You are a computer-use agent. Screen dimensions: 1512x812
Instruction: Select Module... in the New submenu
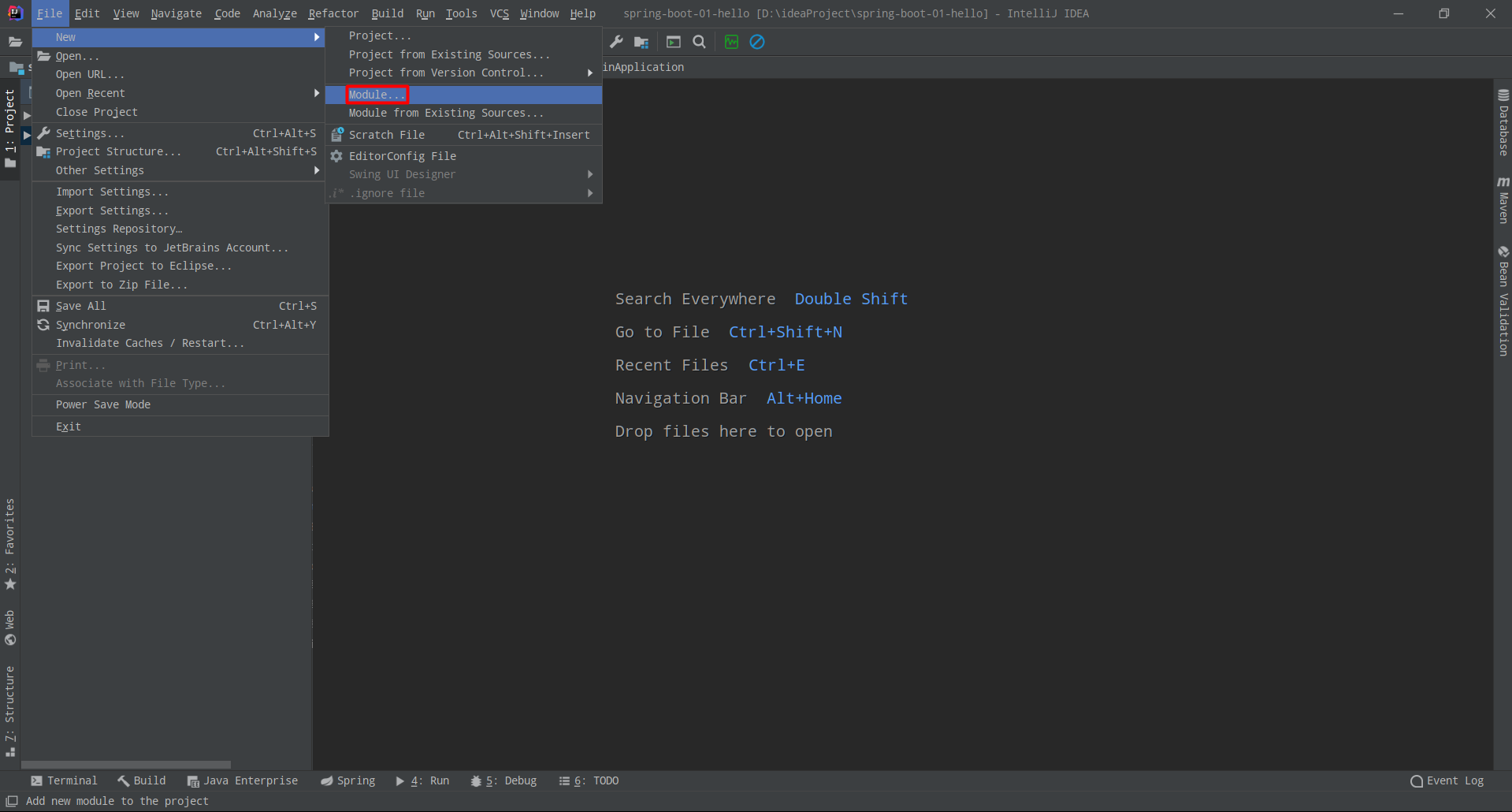click(464, 95)
